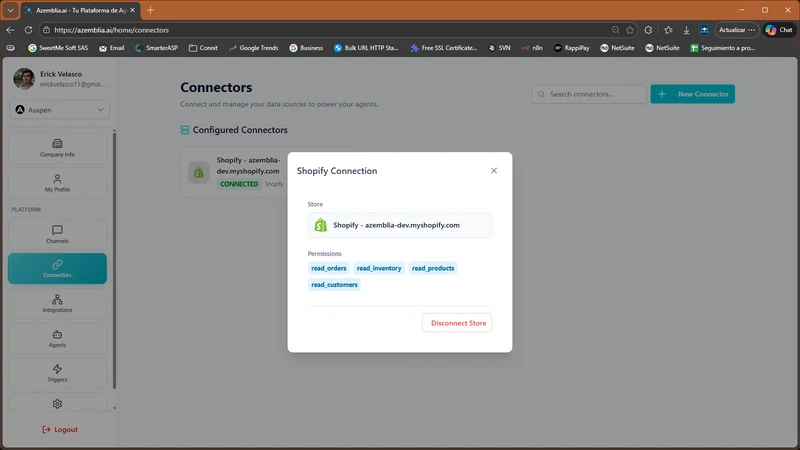Click the settings gear in sidebar
Viewport: 800px width, 450px height.
point(57,404)
